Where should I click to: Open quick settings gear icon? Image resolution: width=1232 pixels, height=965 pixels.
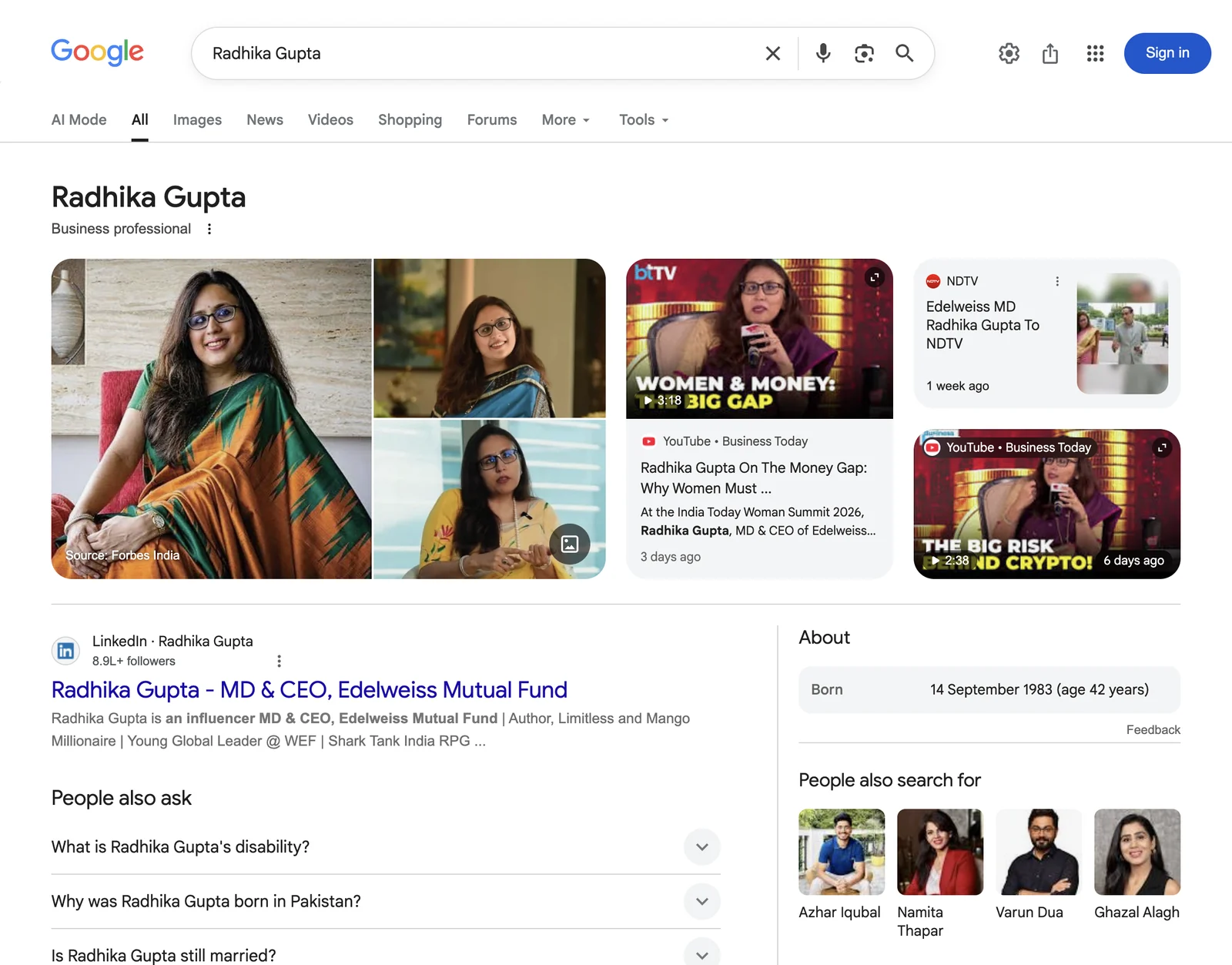tap(1009, 53)
